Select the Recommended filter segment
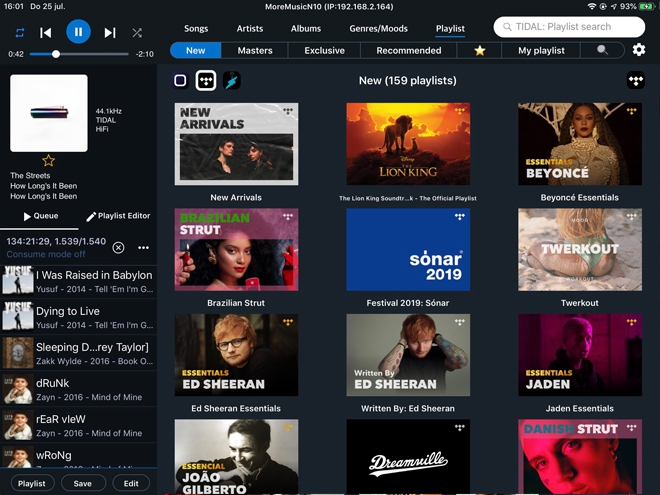The width and height of the screenshot is (660, 495). point(409,51)
